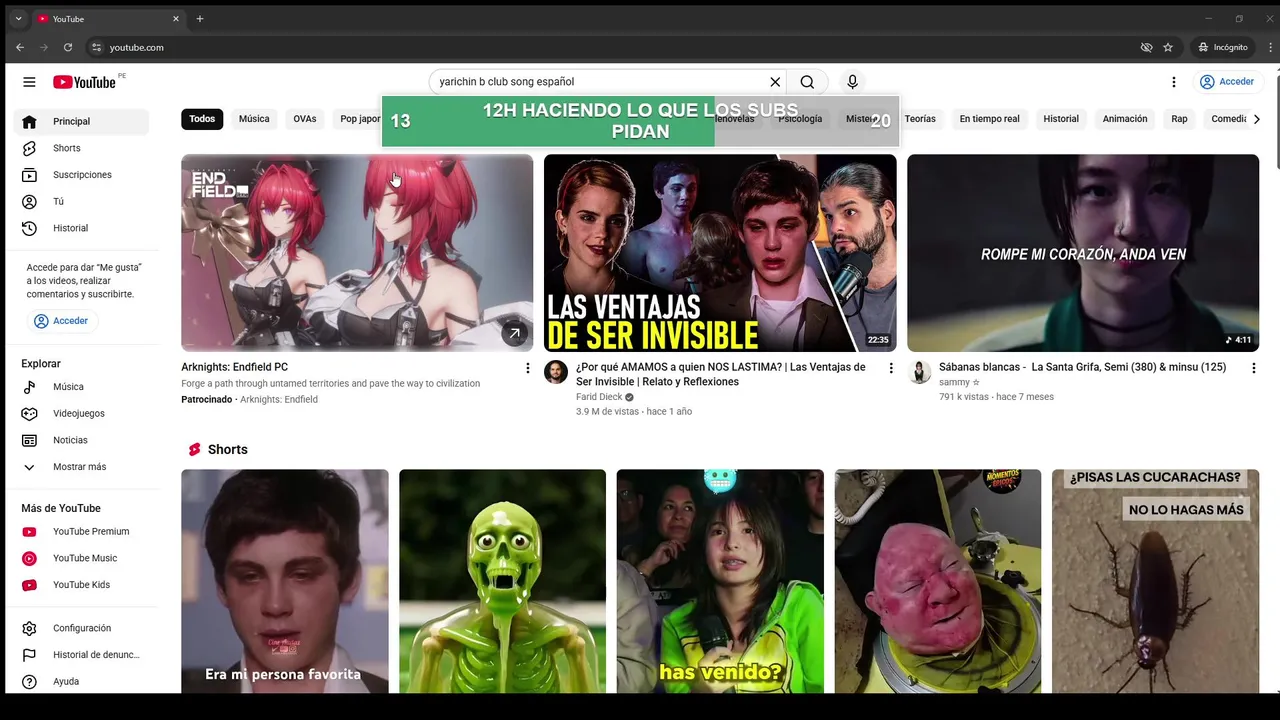
Task: Open Videojuegos under Explorar
Action: pyautogui.click(x=81, y=413)
